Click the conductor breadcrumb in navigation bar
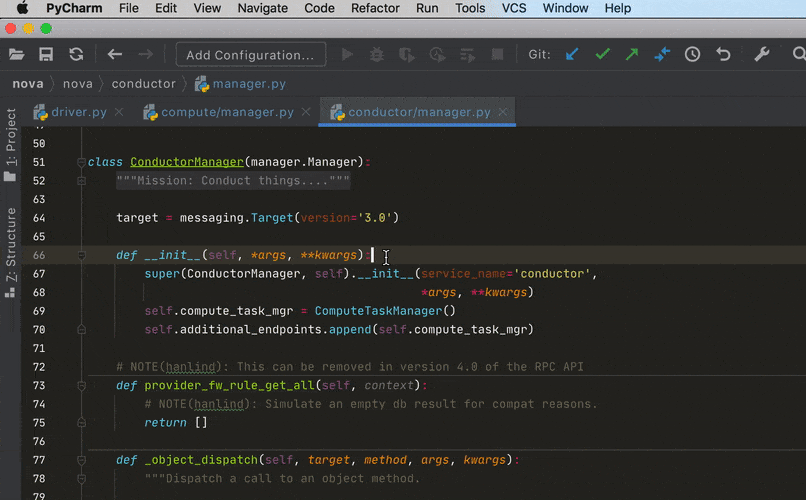The height and width of the screenshot is (500, 806). (143, 84)
